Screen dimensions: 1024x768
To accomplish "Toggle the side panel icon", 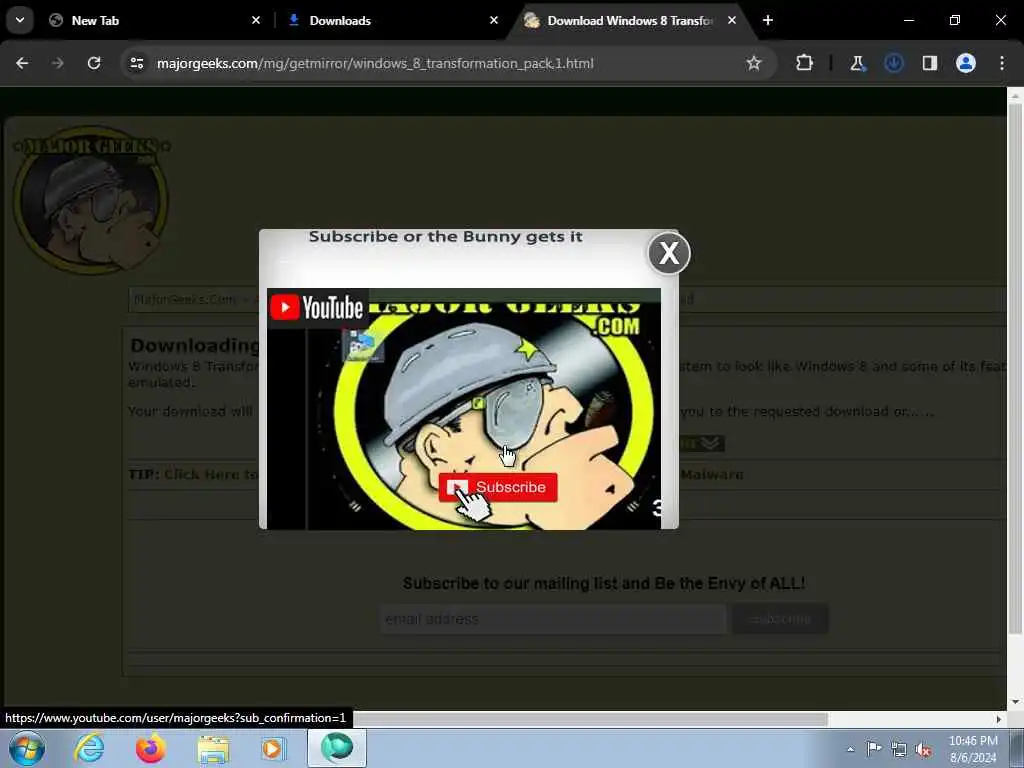I will click(929, 63).
